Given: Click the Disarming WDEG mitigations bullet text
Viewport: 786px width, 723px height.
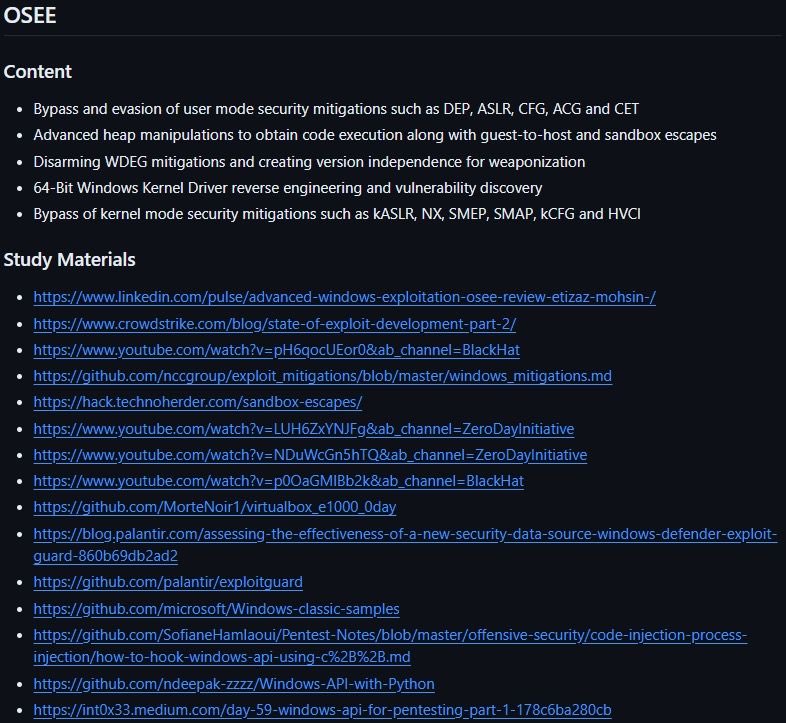Looking at the screenshot, I should click(x=309, y=162).
